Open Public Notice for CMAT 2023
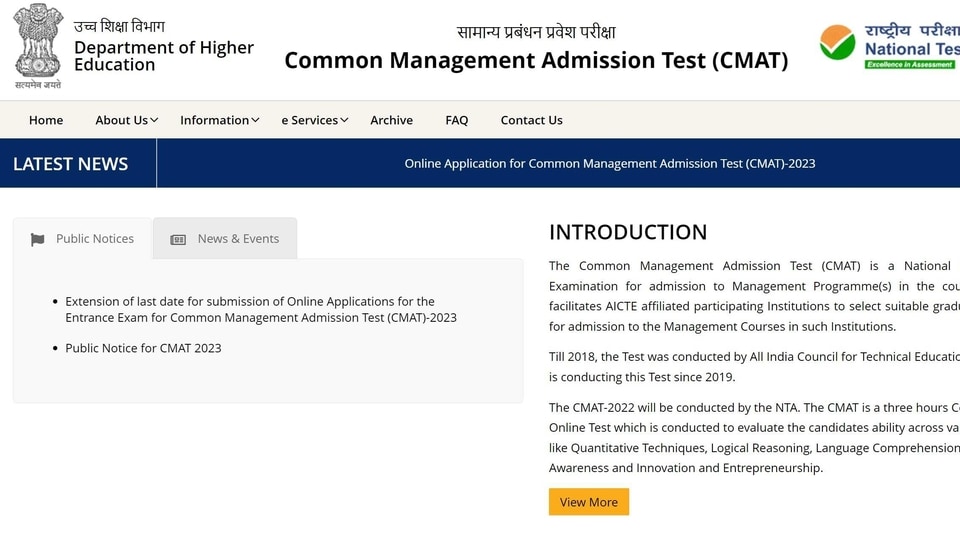960x540 pixels. (143, 348)
